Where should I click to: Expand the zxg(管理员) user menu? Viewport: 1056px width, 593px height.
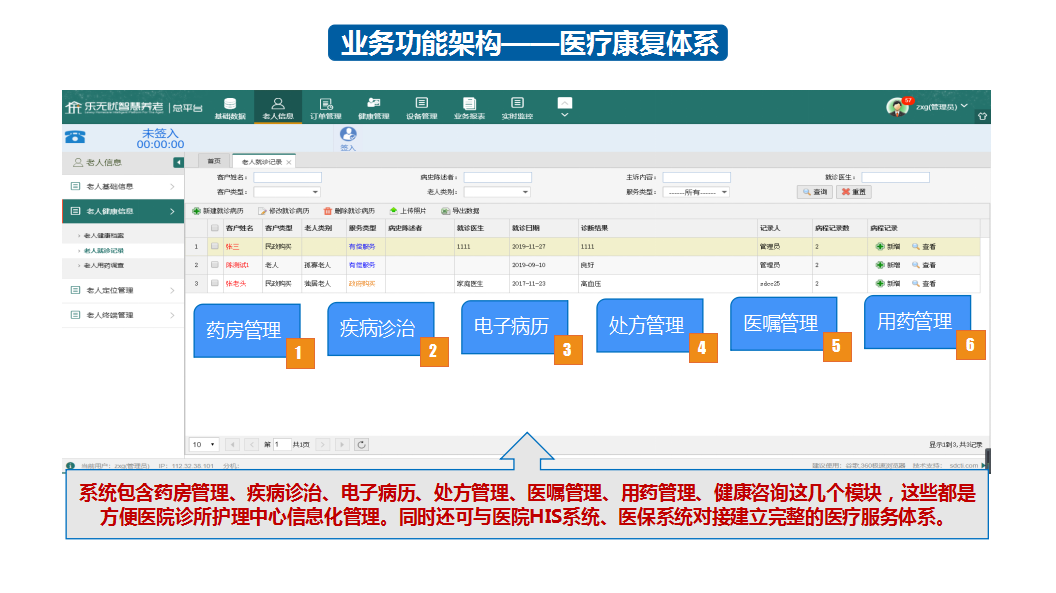[942, 106]
